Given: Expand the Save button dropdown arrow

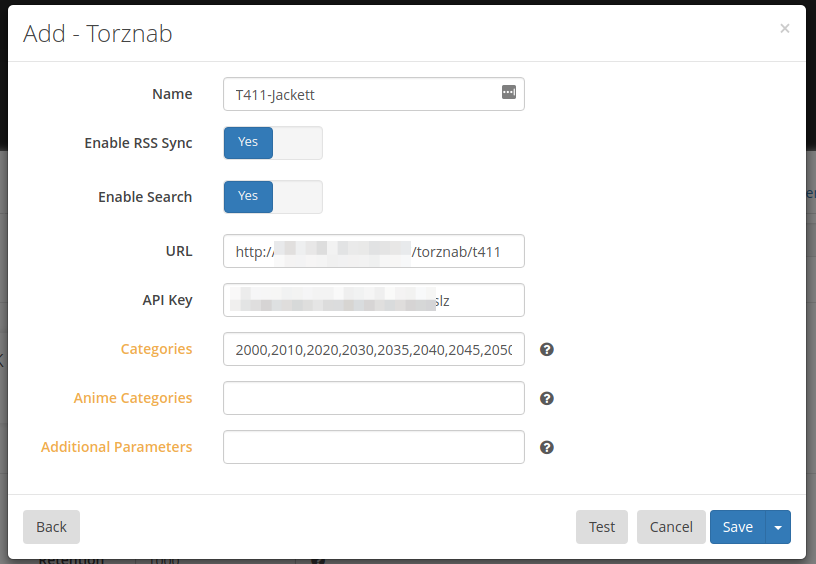Looking at the screenshot, I should (x=777, y=527).
